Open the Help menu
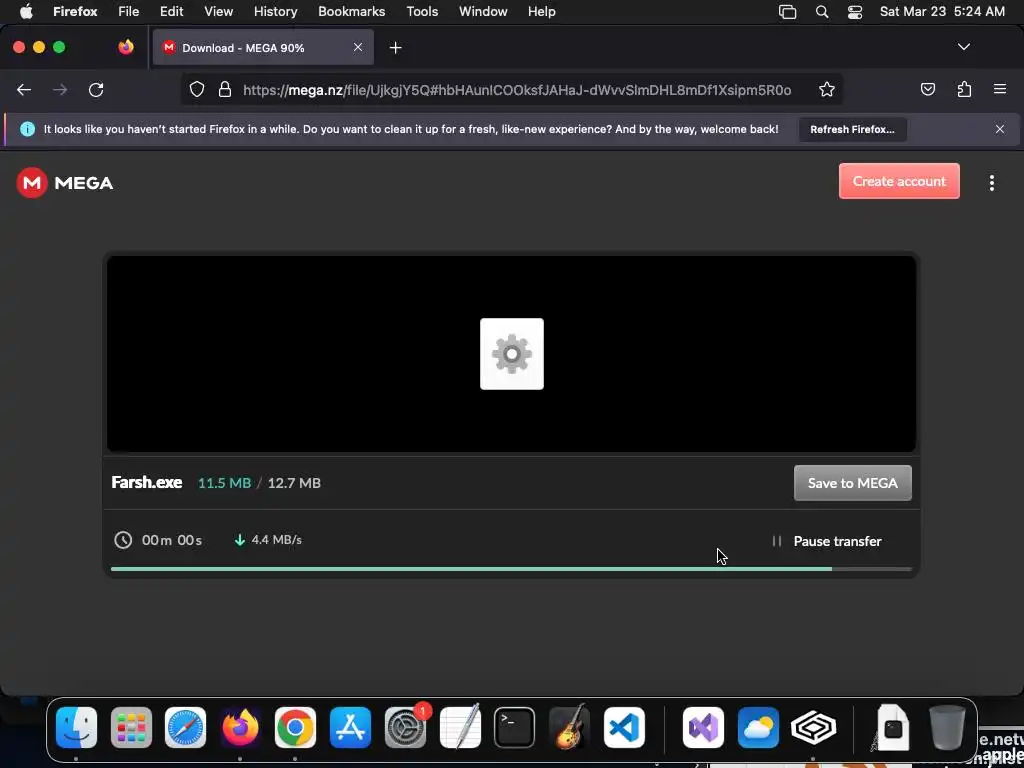 [541, 11]
